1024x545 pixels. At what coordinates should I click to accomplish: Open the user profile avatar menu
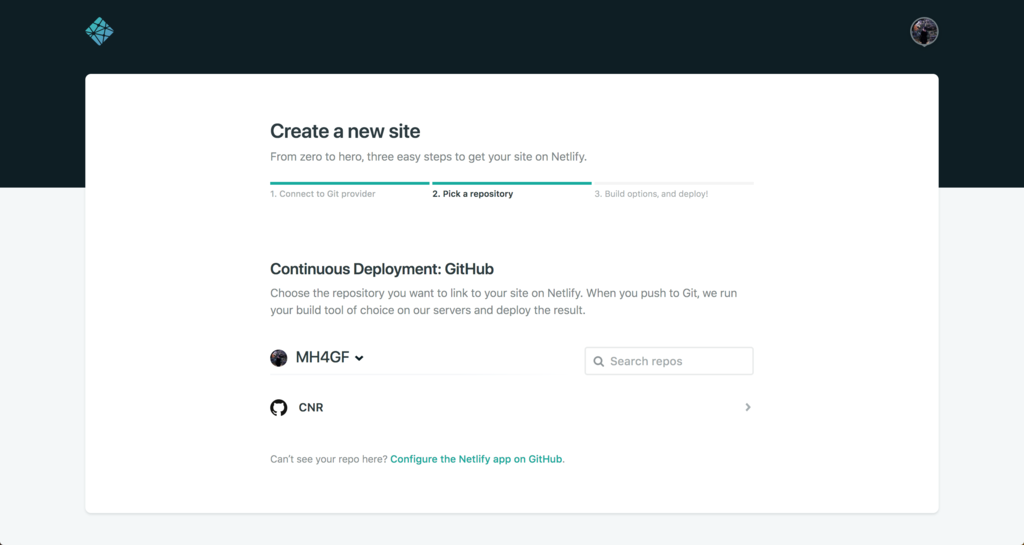click(924, 31)
